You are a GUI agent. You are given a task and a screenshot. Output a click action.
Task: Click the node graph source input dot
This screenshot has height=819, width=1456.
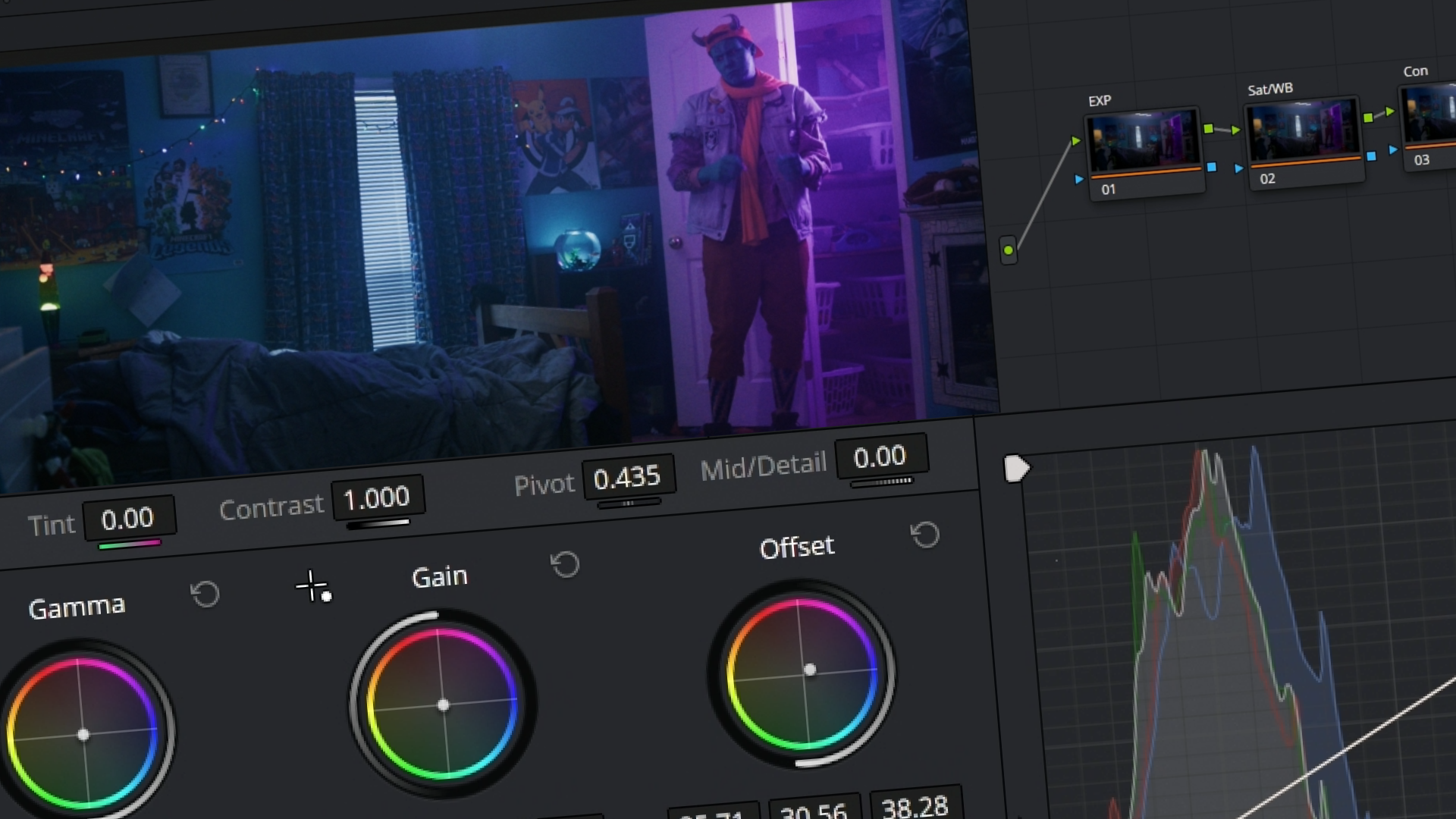pyautogui.click(x=1008, y=249)
